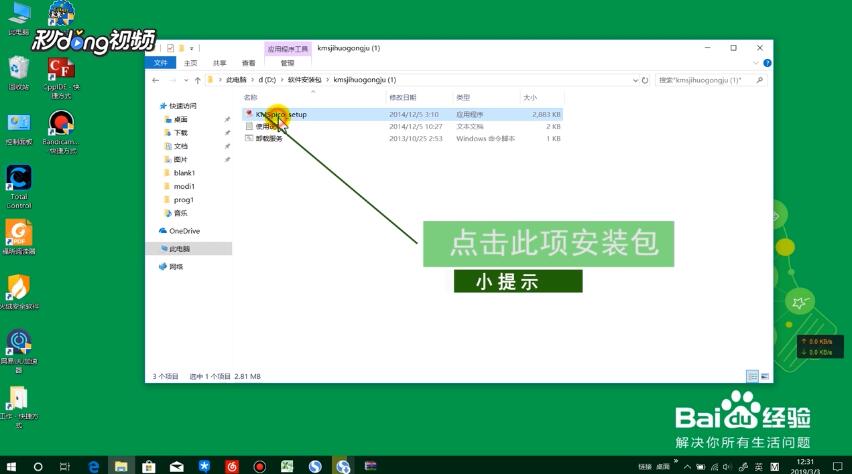The height and width of the screenshot is (474, 852).
Task: Select 此电脑 (This PC) in navigation pane
Action: click(181, 248)
